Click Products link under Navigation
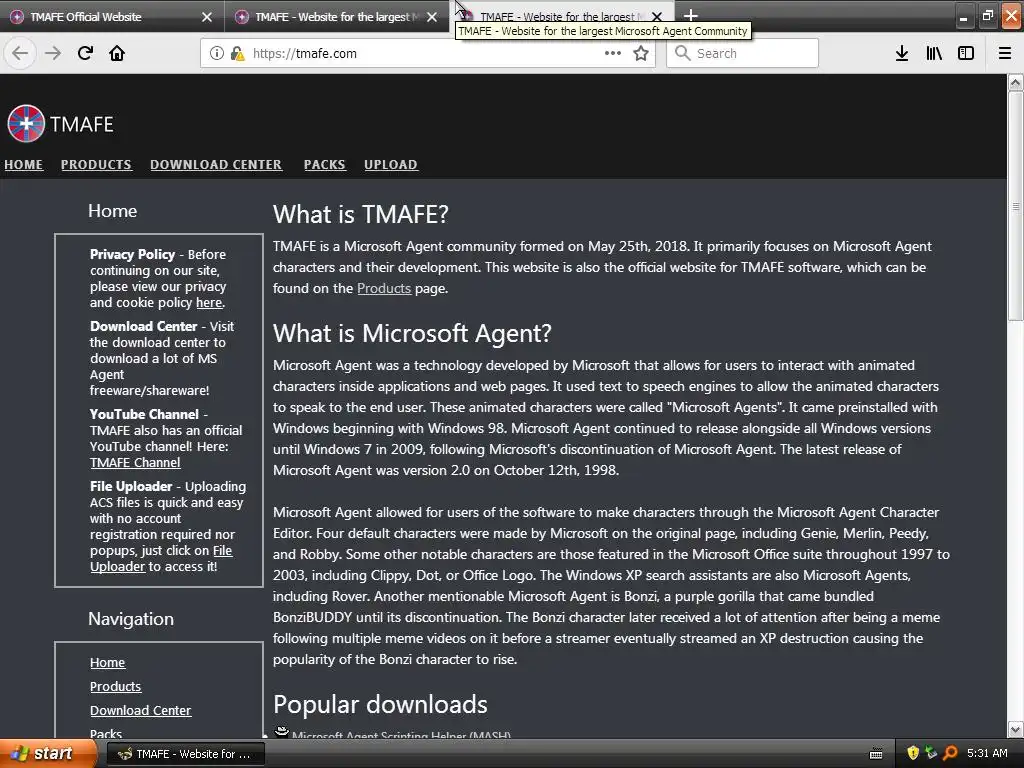Screen dimensions: 1024x768 click(x=116, y=686)
